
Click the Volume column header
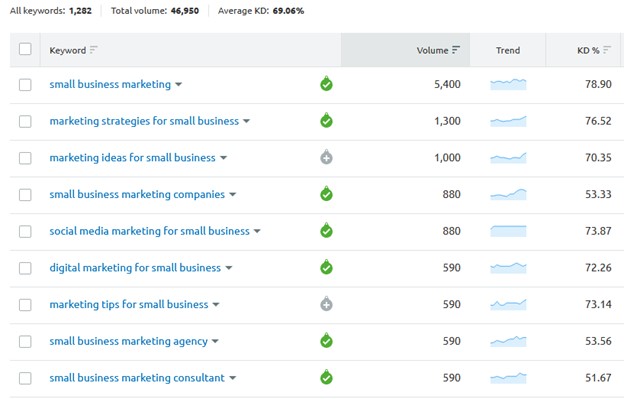[405, 50]
